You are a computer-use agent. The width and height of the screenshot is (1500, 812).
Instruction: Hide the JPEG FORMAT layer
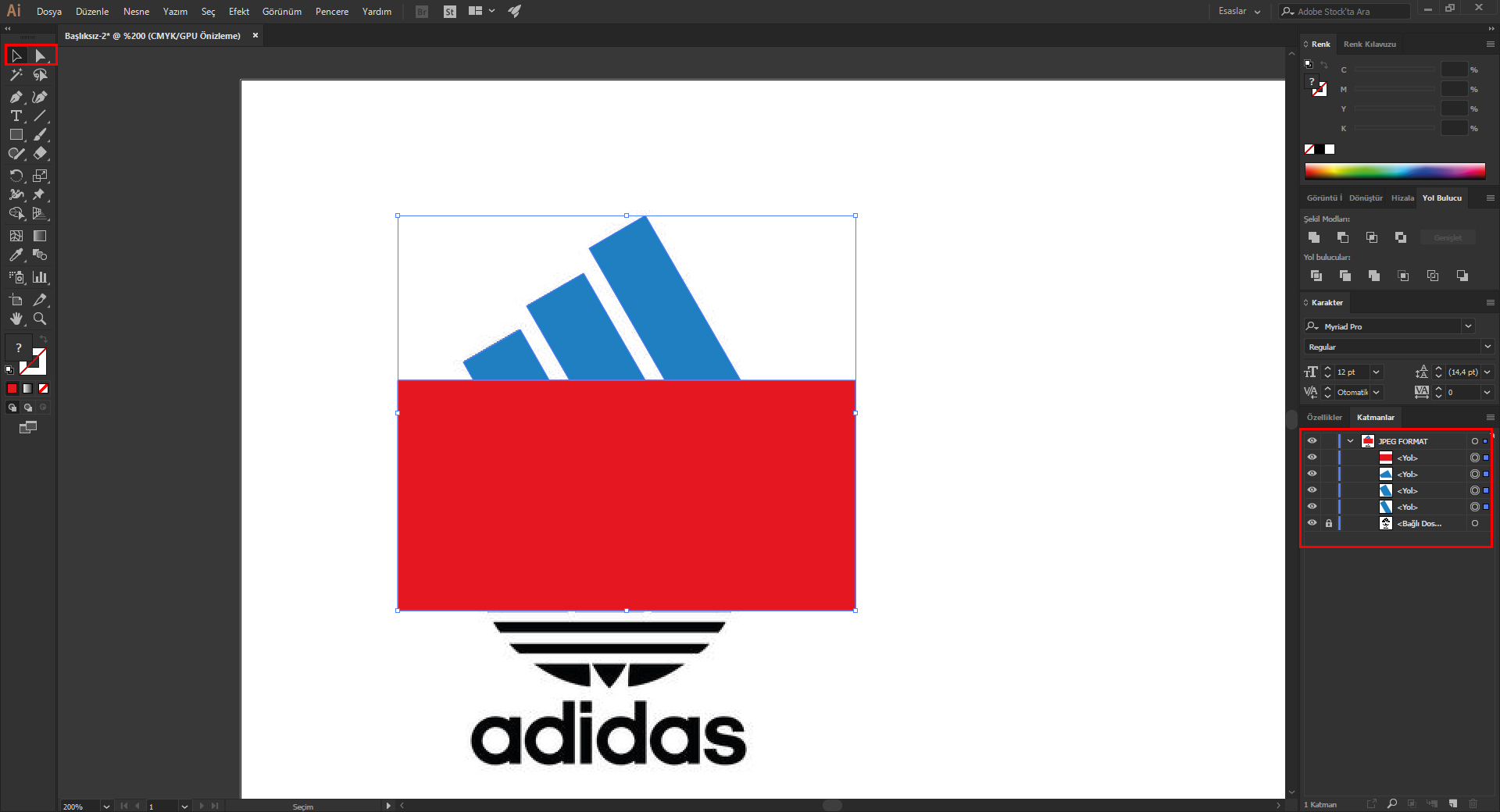pyautogui.click(x=1312, y=441)
